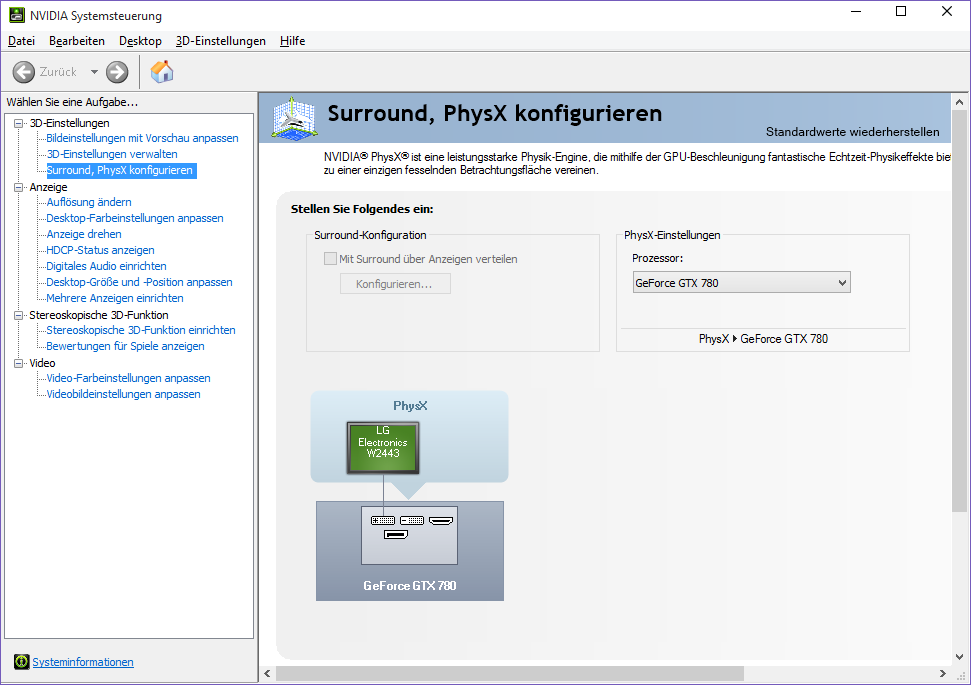
Task: Open Desktop-Farbeinstellungen anpassen
Action: [x=135, y=218]
